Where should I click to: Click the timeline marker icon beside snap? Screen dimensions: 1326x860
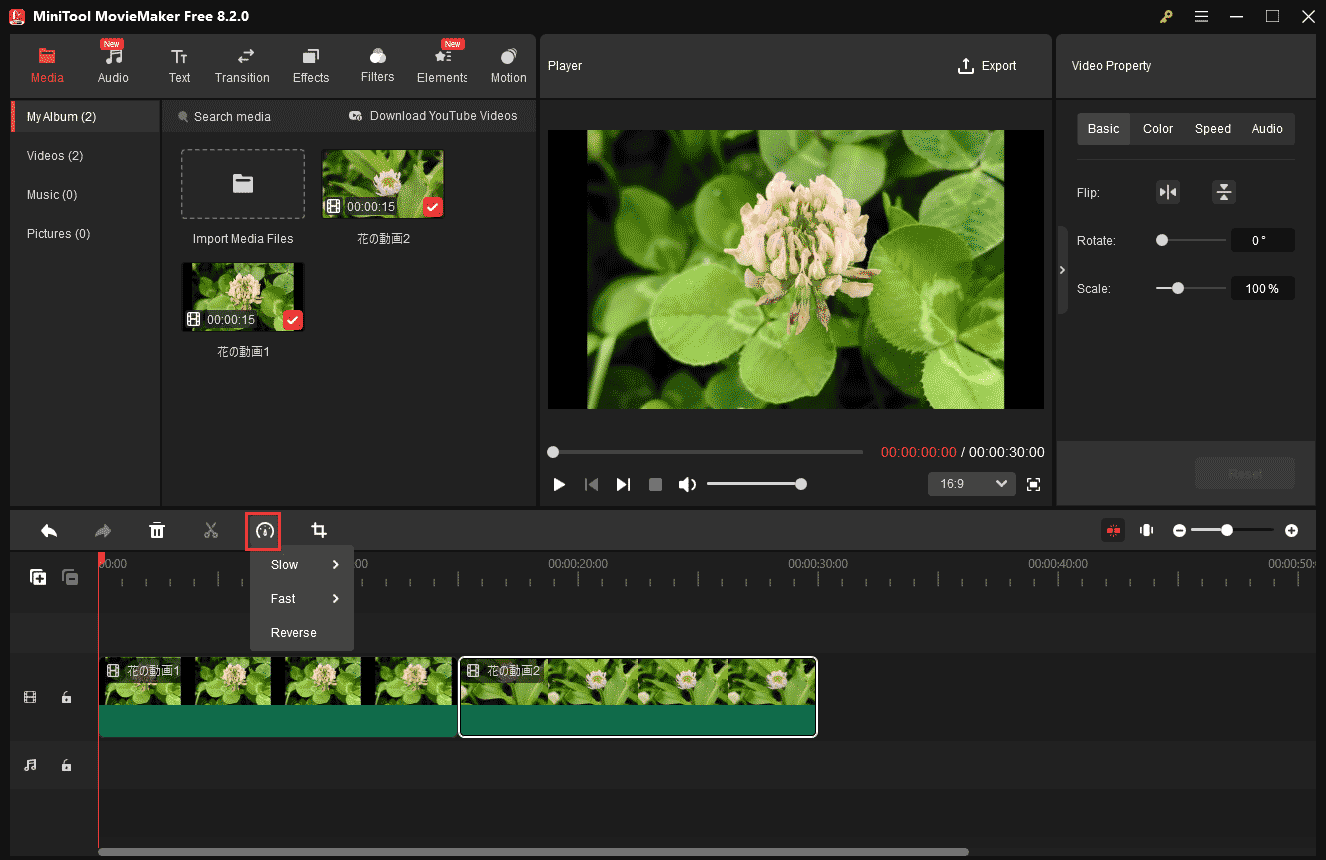(x=1147, y=530)
